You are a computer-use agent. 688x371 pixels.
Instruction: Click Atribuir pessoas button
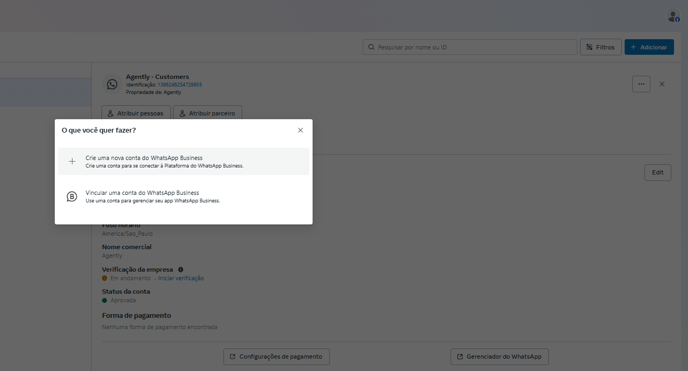click(x=136, y=113)
